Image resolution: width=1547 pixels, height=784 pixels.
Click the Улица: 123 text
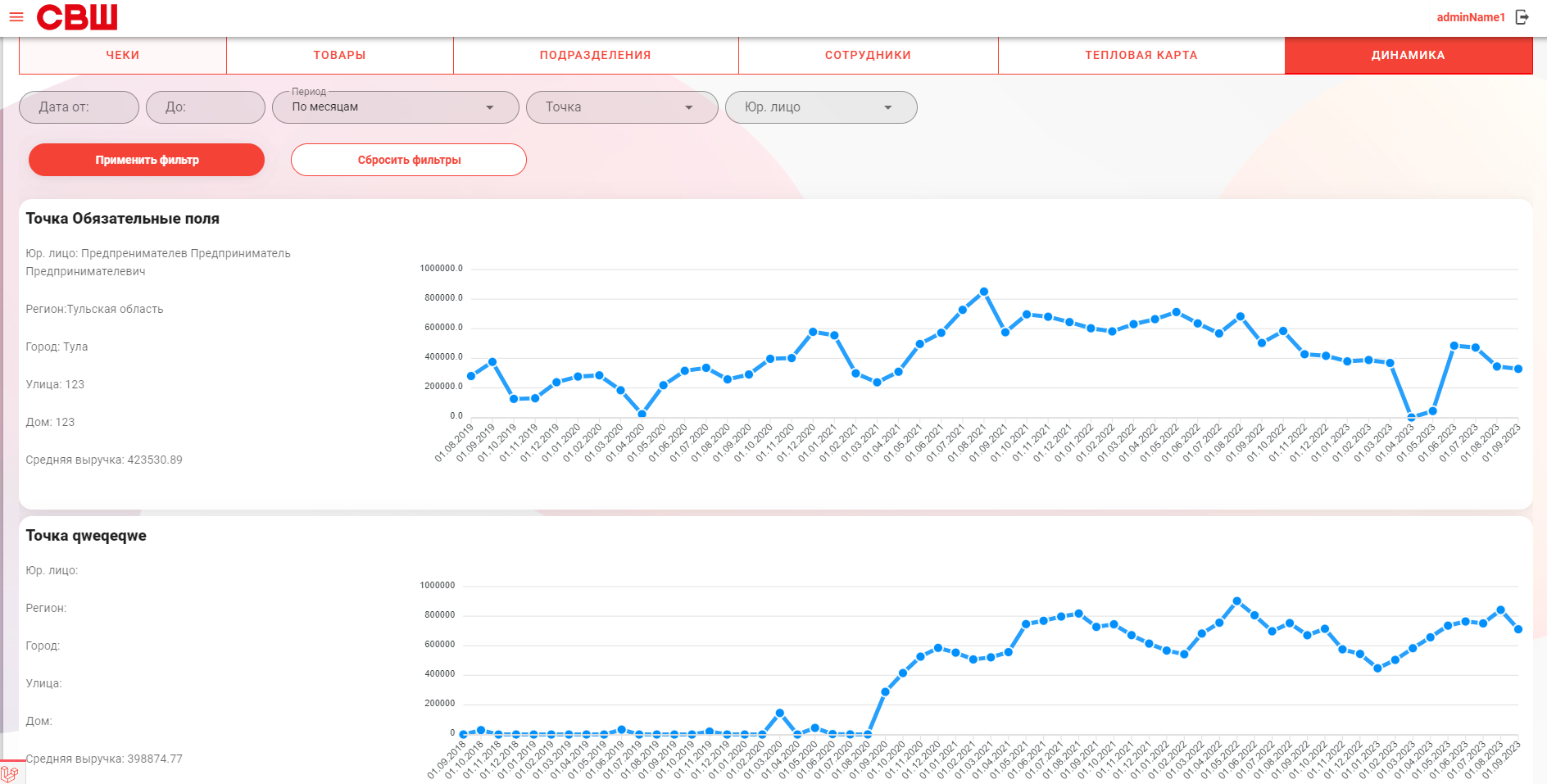(x=55, y=384)
